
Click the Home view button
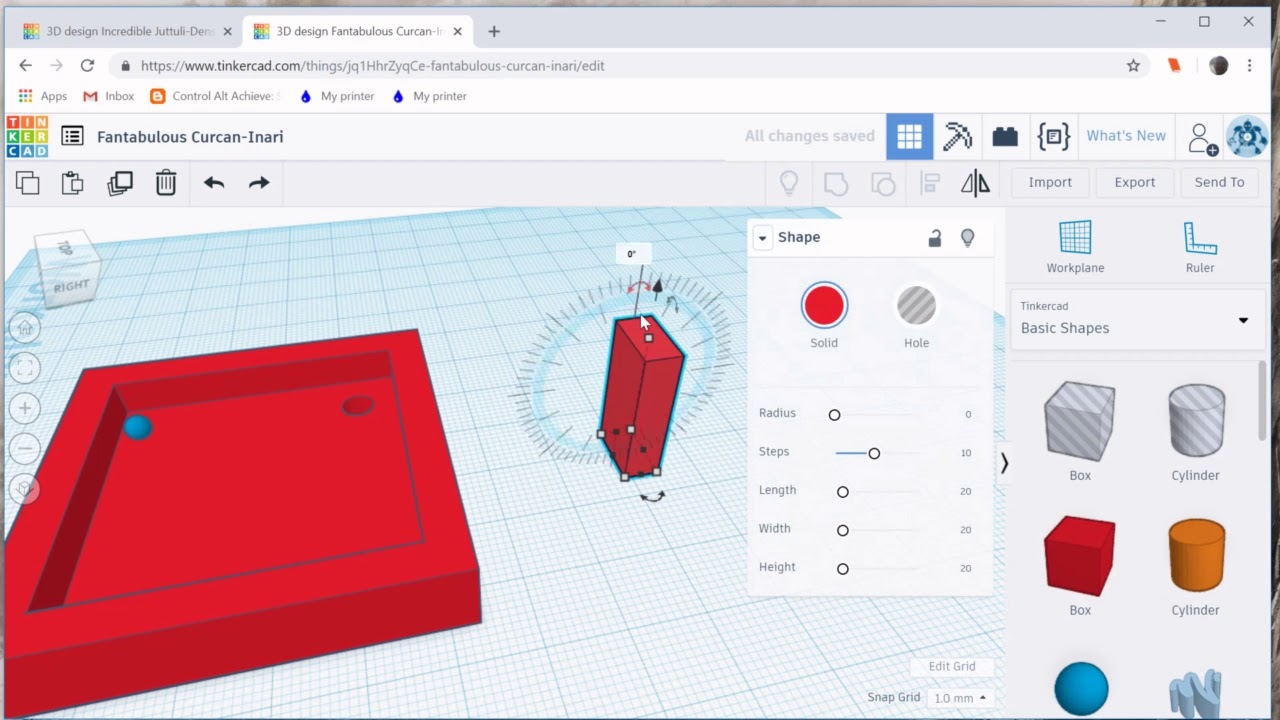(x=25, y=328)
